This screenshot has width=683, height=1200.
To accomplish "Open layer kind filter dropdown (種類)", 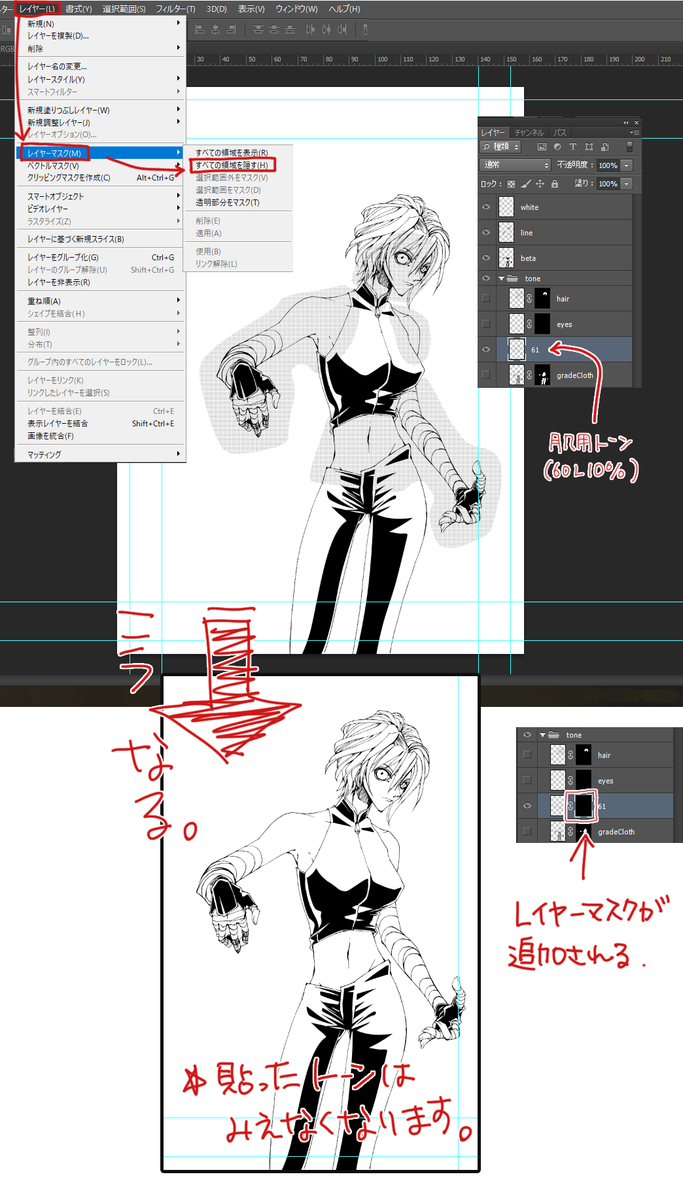I will (x=500, y=147).
